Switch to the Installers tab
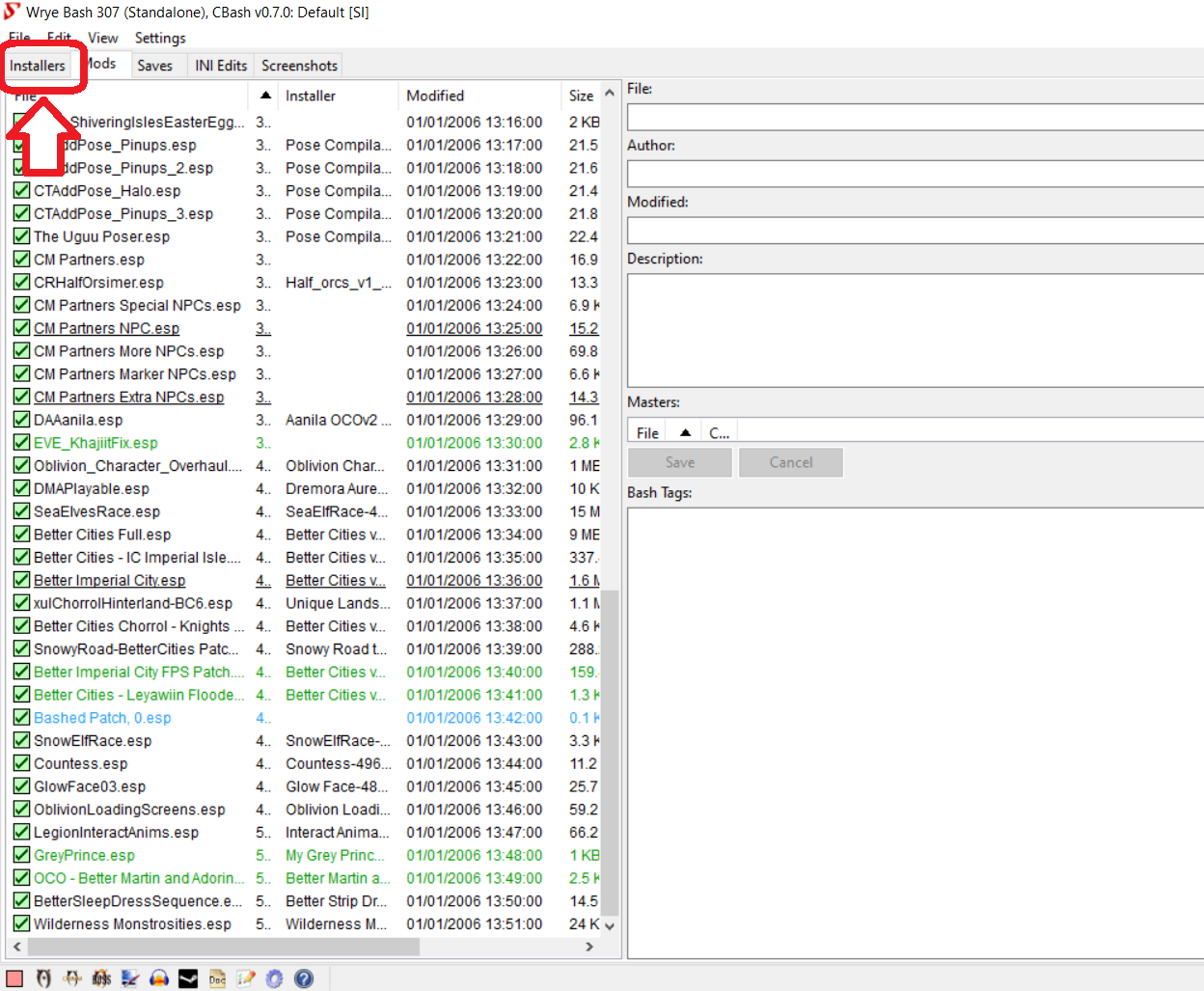 [x=38, y=66]
